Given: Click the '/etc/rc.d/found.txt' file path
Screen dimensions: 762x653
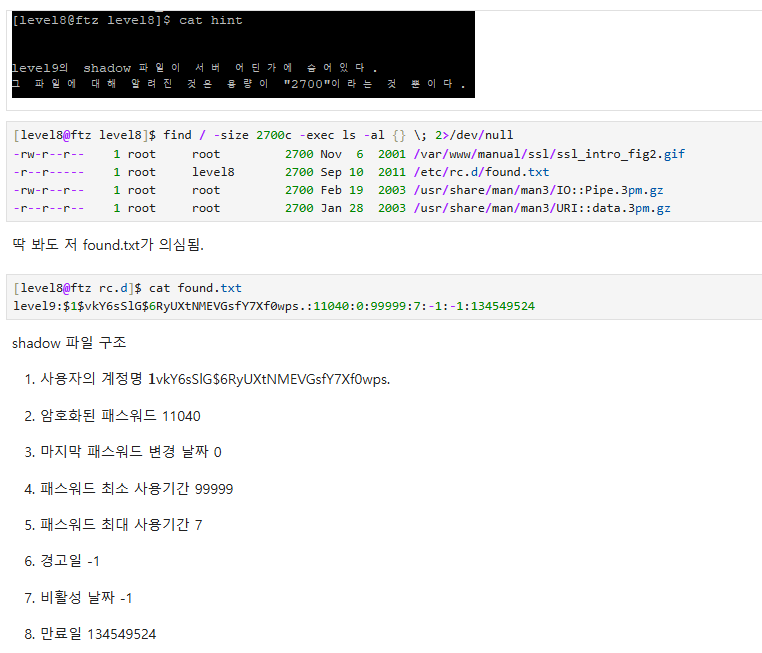Looking at the screenshot, I should (x=481, y=172).
